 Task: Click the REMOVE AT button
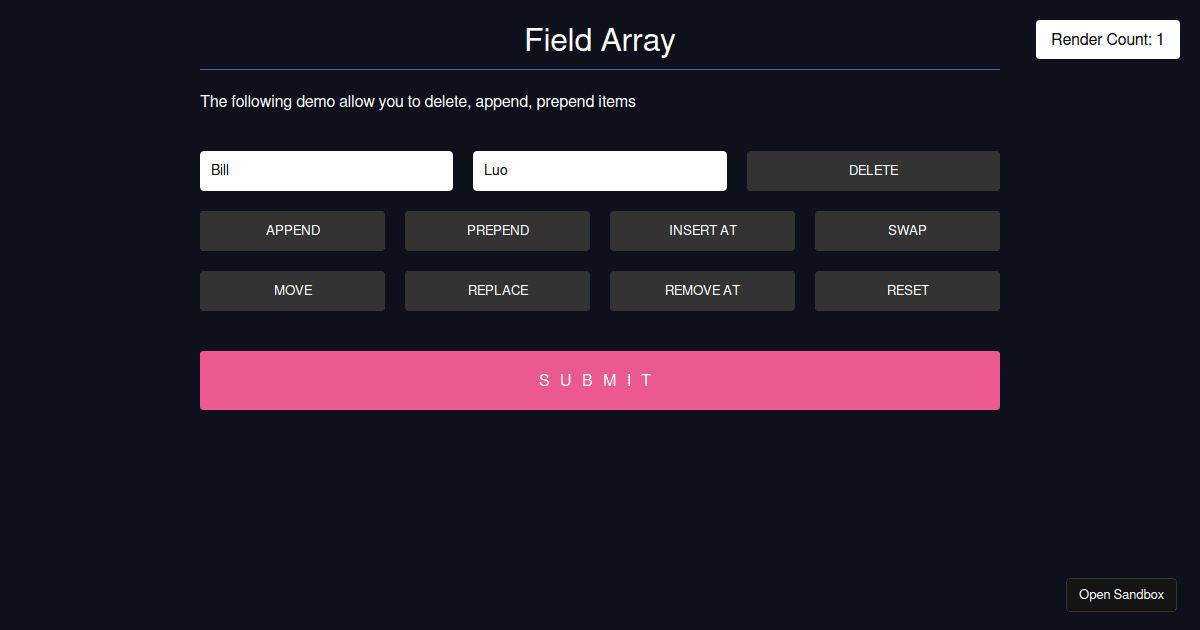(x=702, y=291)
